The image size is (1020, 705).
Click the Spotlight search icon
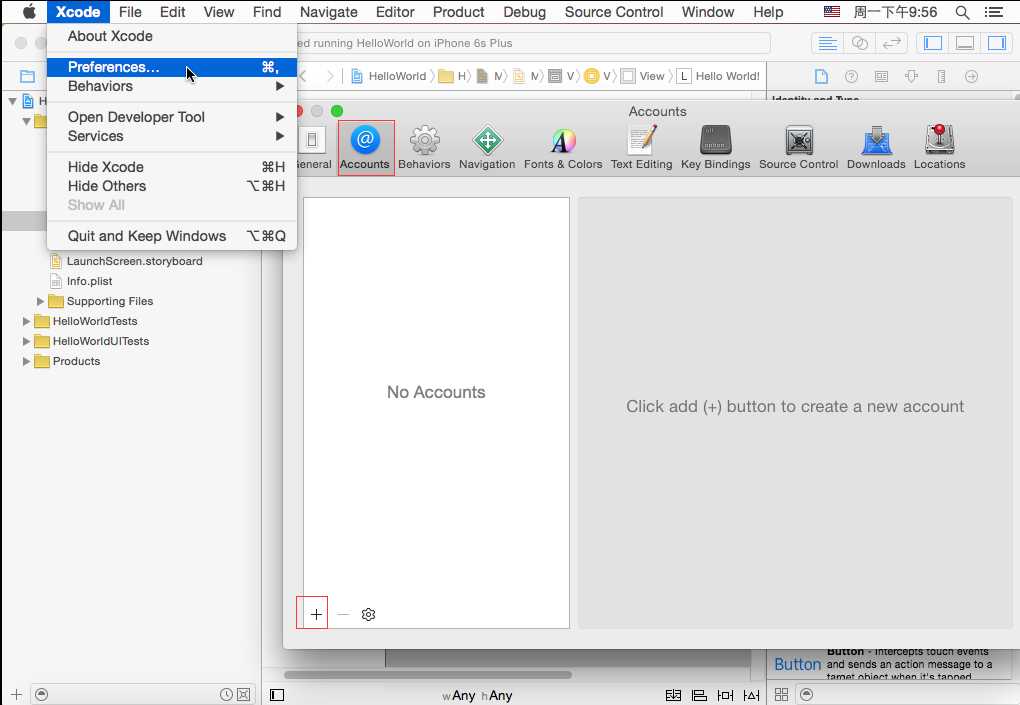(x=962, y=12)
